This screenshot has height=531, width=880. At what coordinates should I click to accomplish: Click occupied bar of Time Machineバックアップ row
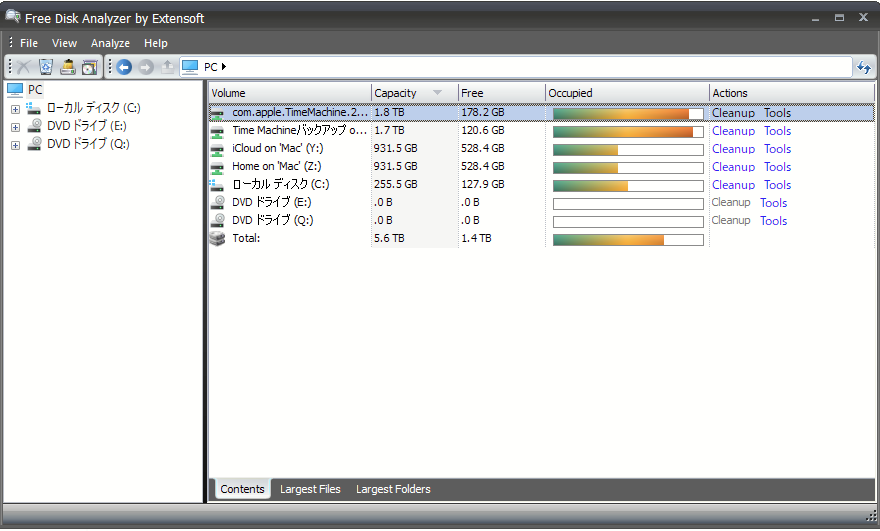(628, 132)
